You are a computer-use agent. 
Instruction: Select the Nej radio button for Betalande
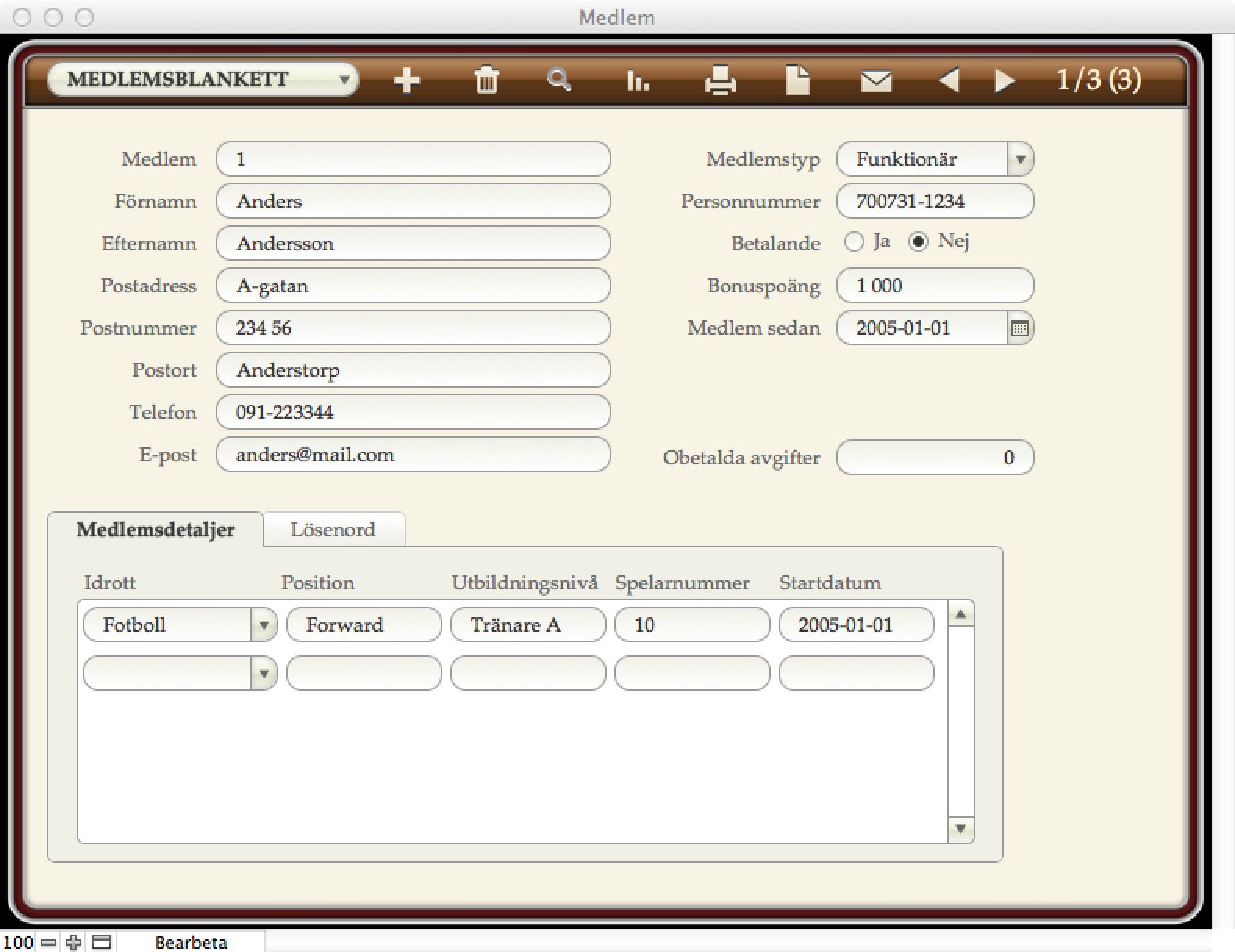click(x=918, y=242)
